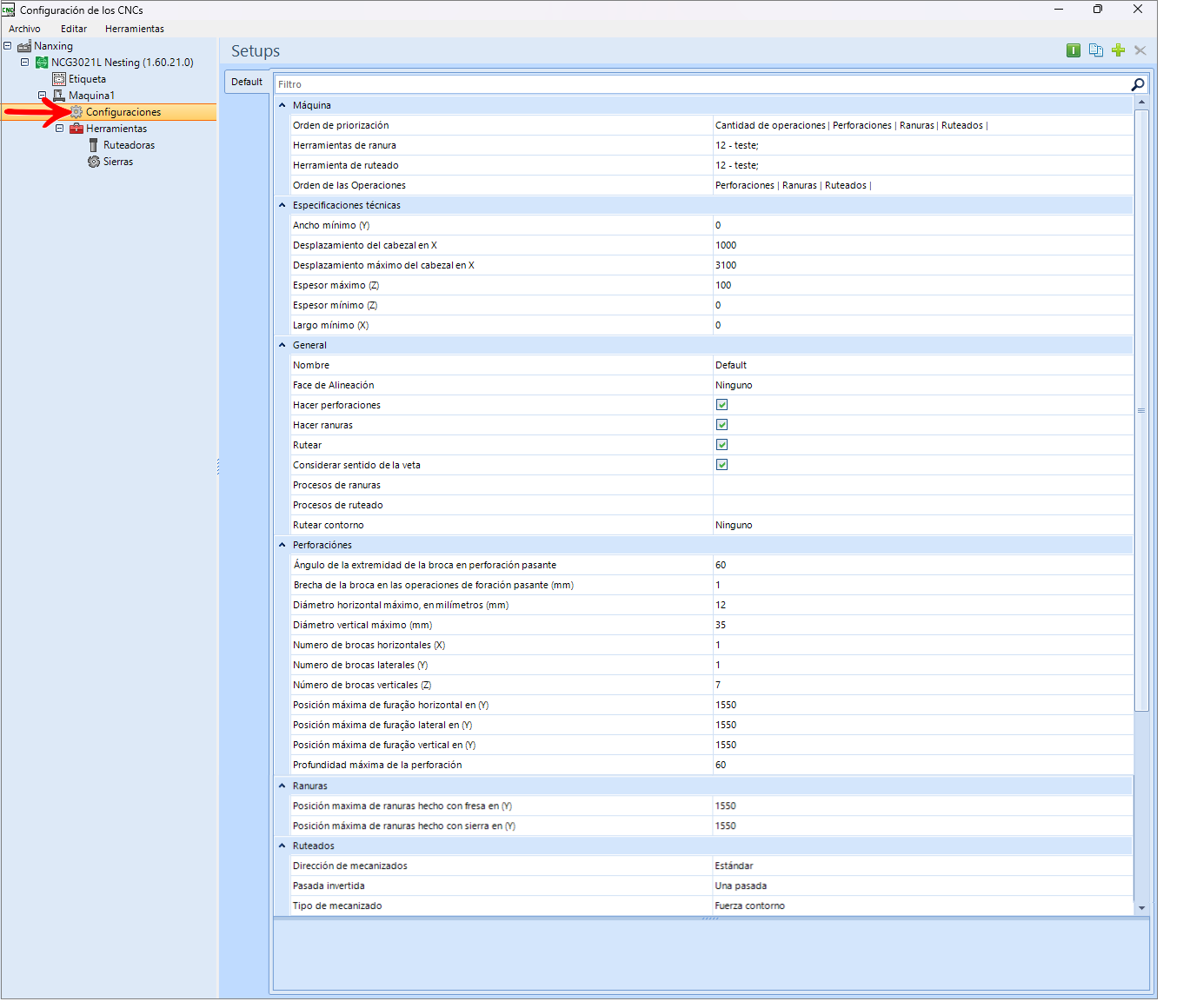Click the magnifier icon in Filtro box
The height and width of the screenshot is (1008, 1190).
coord(1137,84)
